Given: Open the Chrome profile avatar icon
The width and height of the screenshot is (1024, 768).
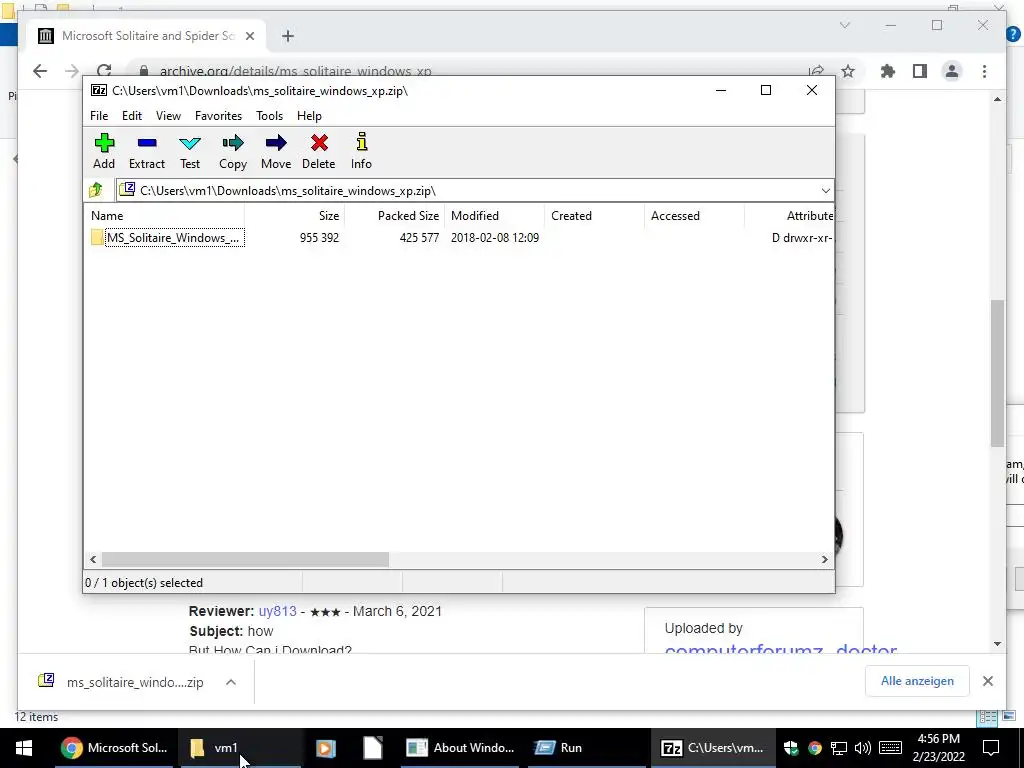Looking at the screenshot, I should 952,71.
